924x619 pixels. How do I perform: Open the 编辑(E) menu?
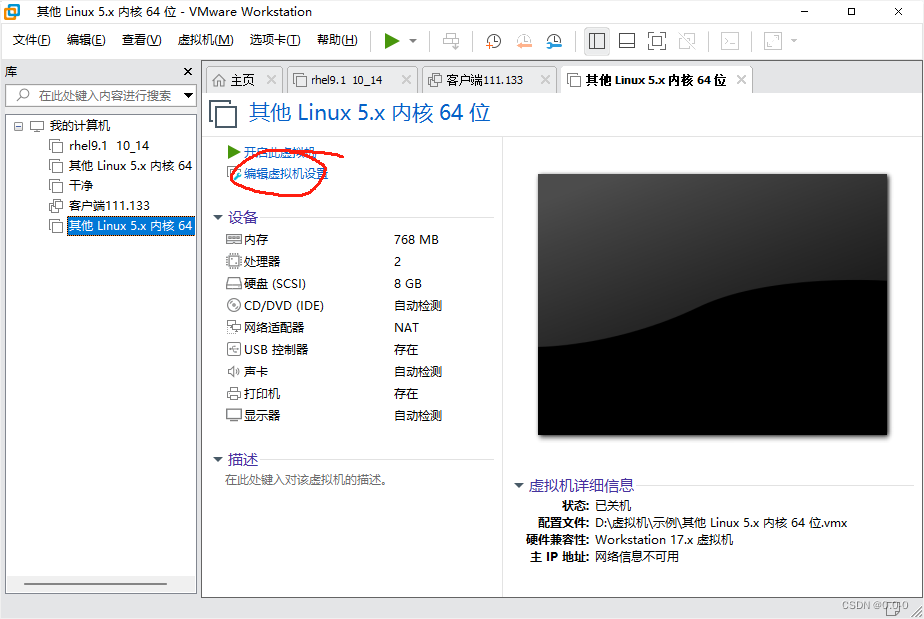tap(86, 40)
